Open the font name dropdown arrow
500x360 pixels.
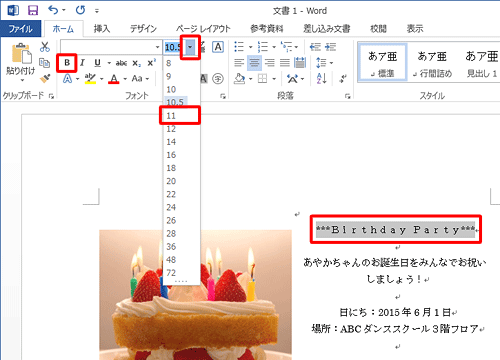157,47
